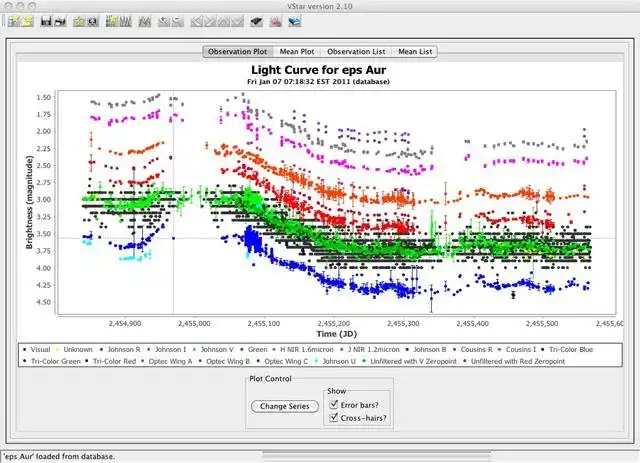Viewport: 640px width, 463px height.
Task: Click the period analysis toolbar icon
Action: 145,20
